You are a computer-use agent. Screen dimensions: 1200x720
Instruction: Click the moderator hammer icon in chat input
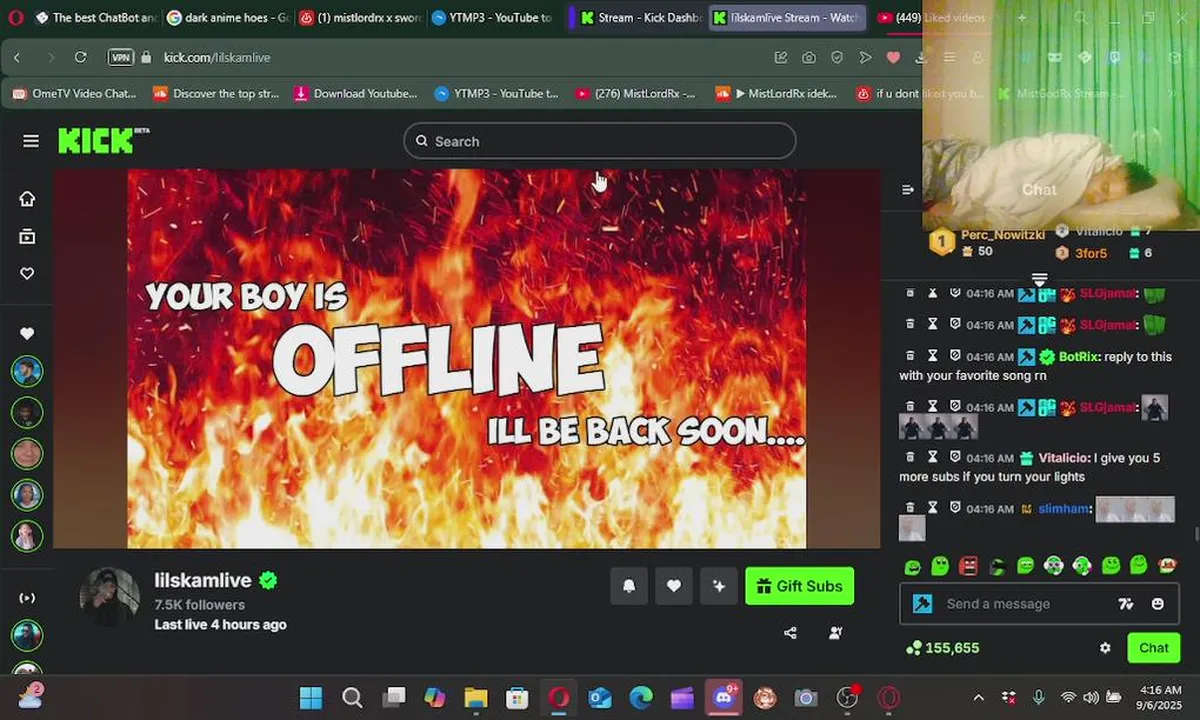point(923,604)
